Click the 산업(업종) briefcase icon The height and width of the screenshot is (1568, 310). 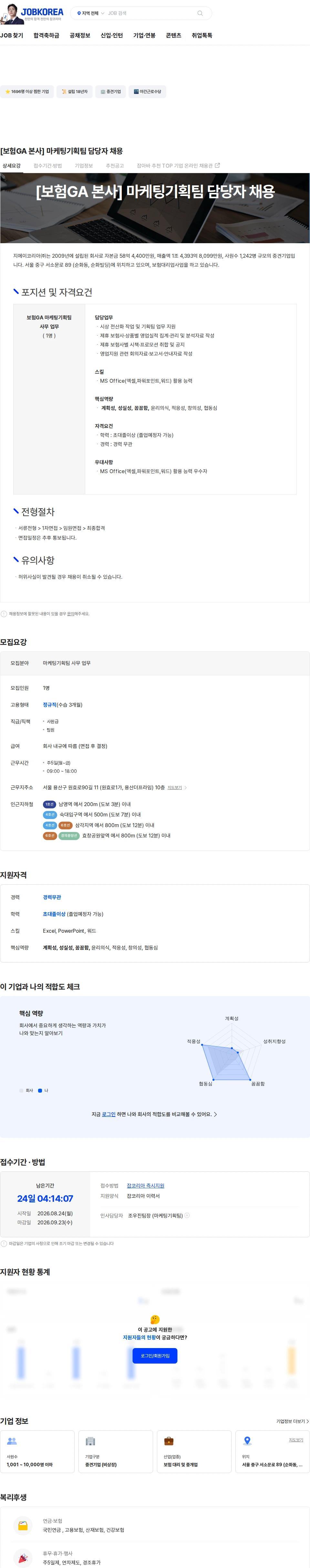point(169,1441)
